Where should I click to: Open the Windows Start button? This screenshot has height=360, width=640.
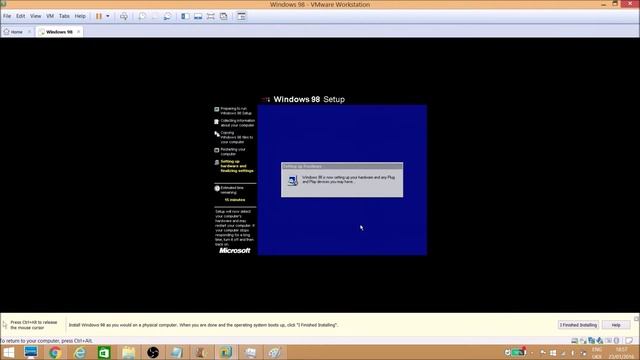[x=8, y=352]
